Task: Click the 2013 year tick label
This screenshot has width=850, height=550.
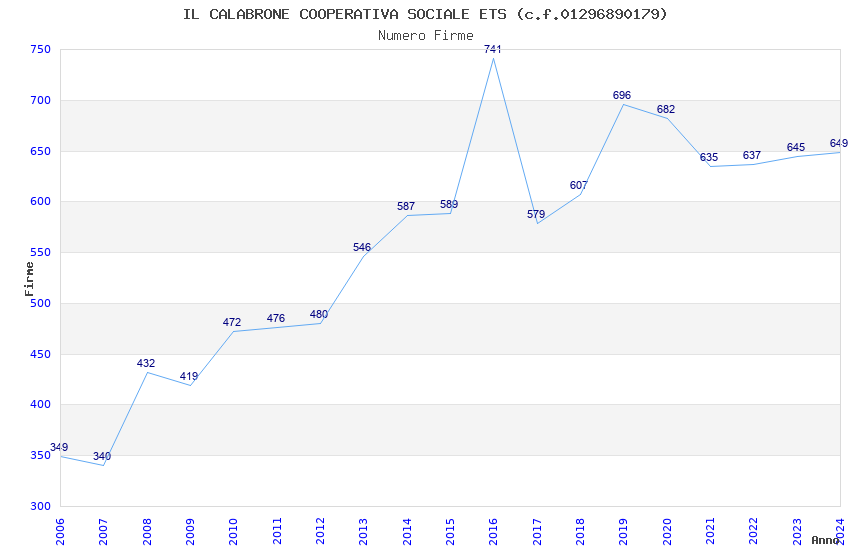Action: click(363, 532)
